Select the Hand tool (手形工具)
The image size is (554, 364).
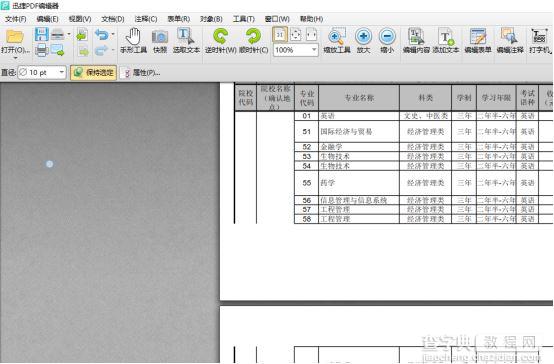click(x=133, y=41)
